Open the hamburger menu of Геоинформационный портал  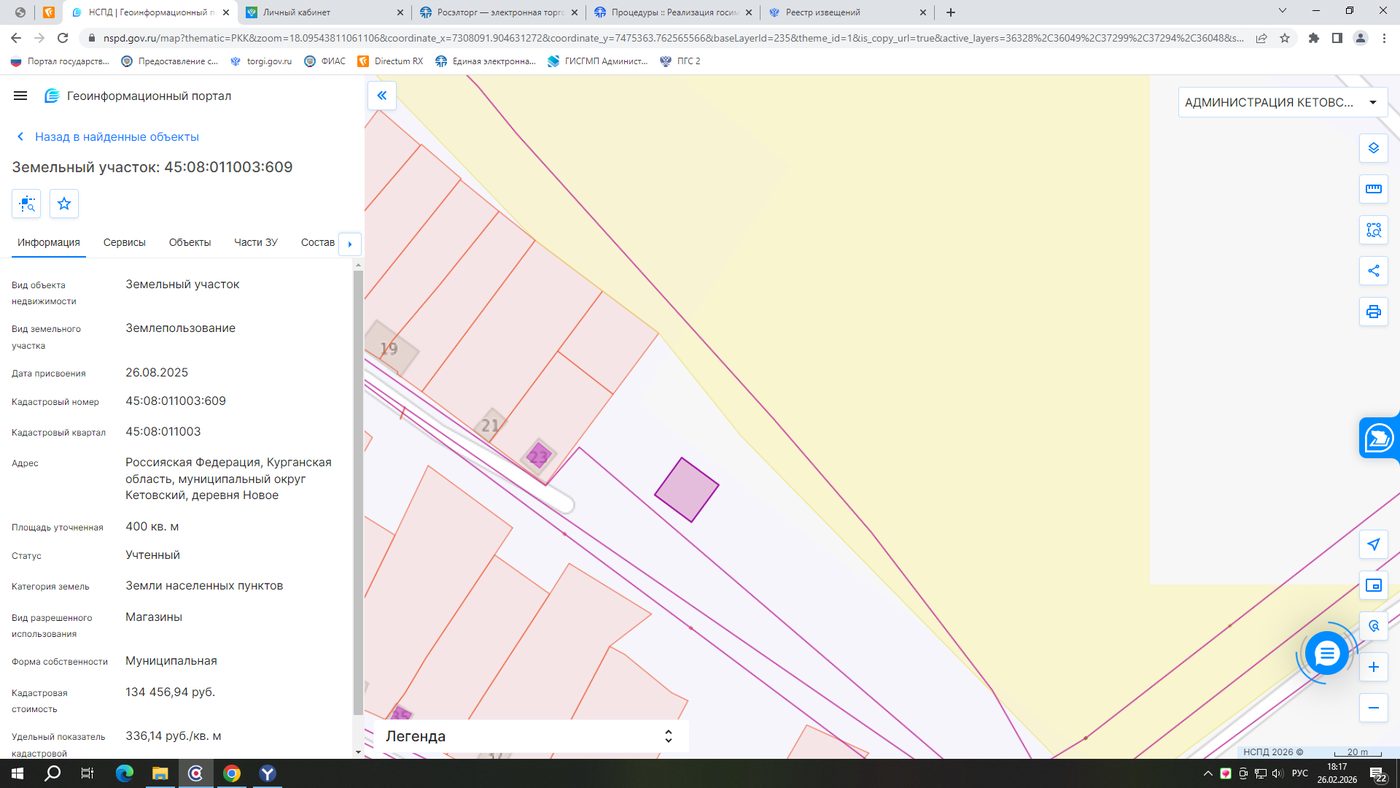[x=20, y=96]
